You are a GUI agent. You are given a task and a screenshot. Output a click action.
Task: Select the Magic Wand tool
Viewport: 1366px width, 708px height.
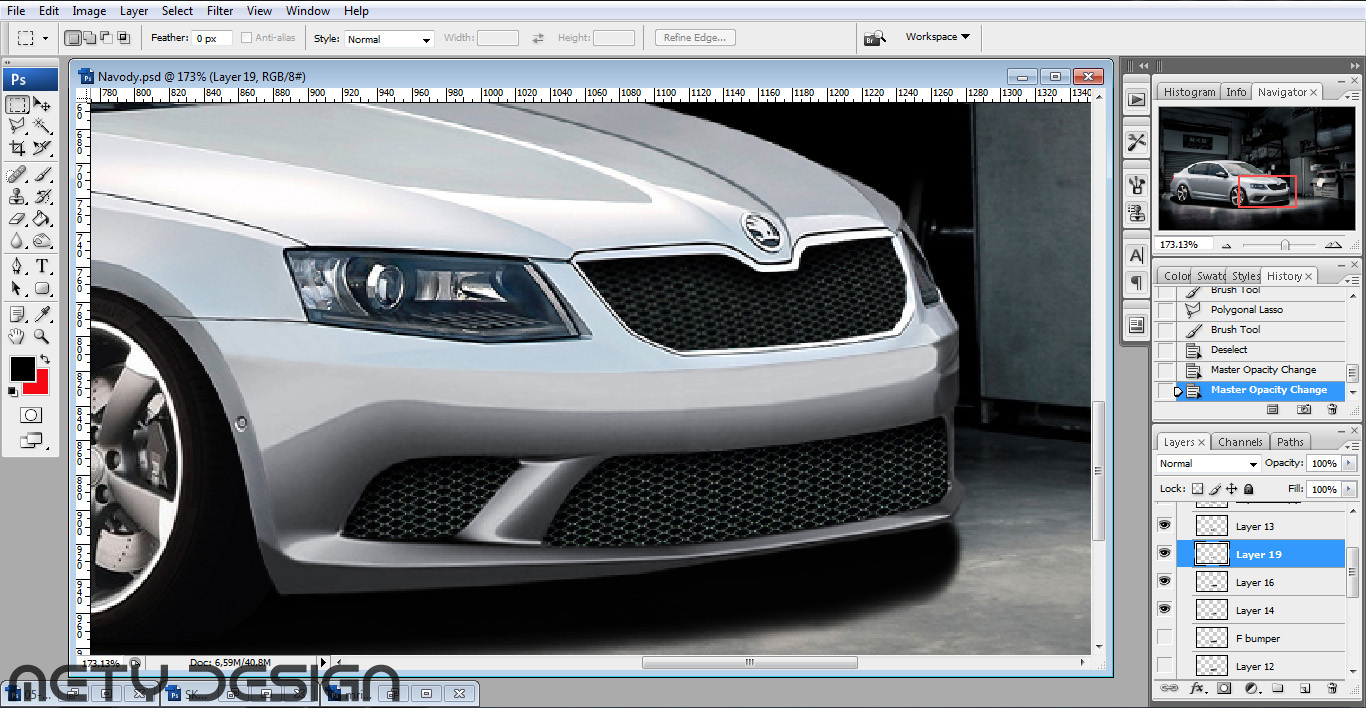42,126
